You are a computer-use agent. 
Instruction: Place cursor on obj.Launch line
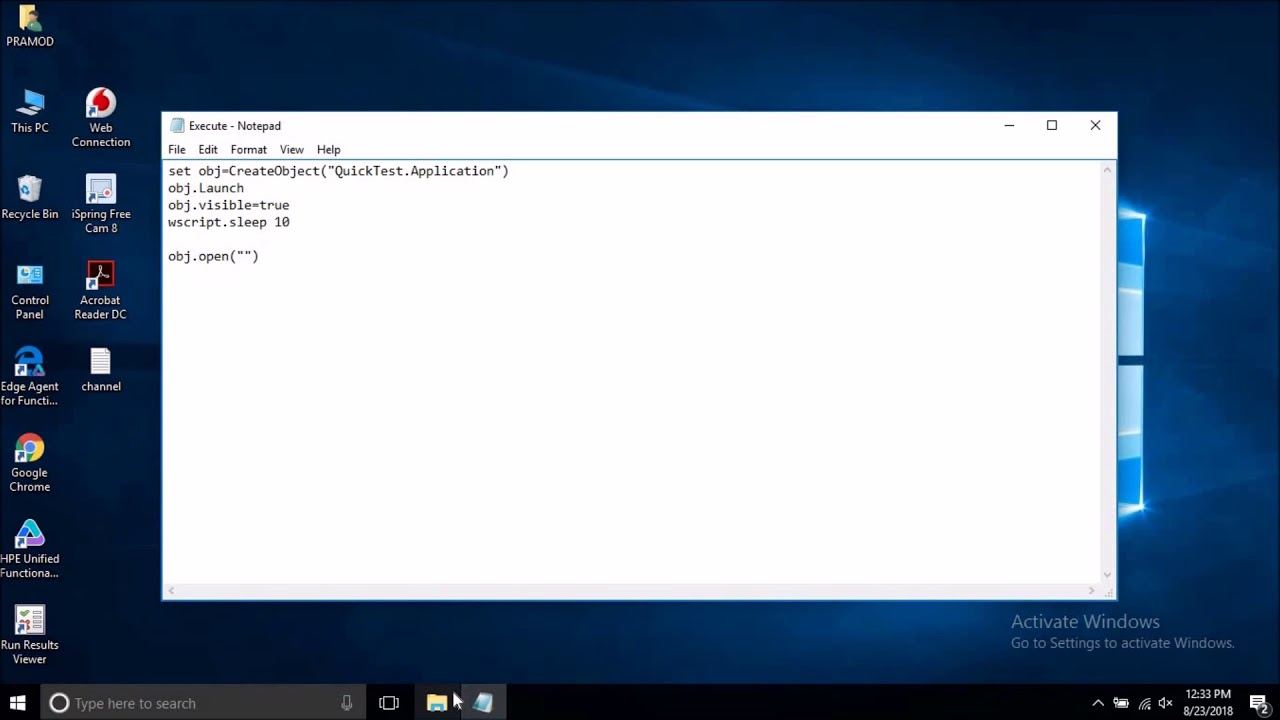[x=206, y=188]
